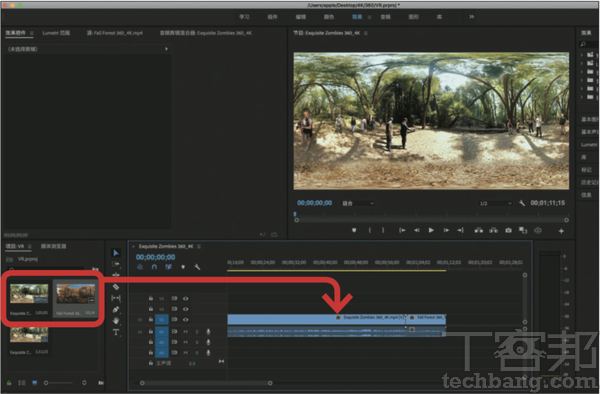Click Exquisite Zombies clip on V1 track
Viewport: 600px width, 394px height.
(316, 319)
